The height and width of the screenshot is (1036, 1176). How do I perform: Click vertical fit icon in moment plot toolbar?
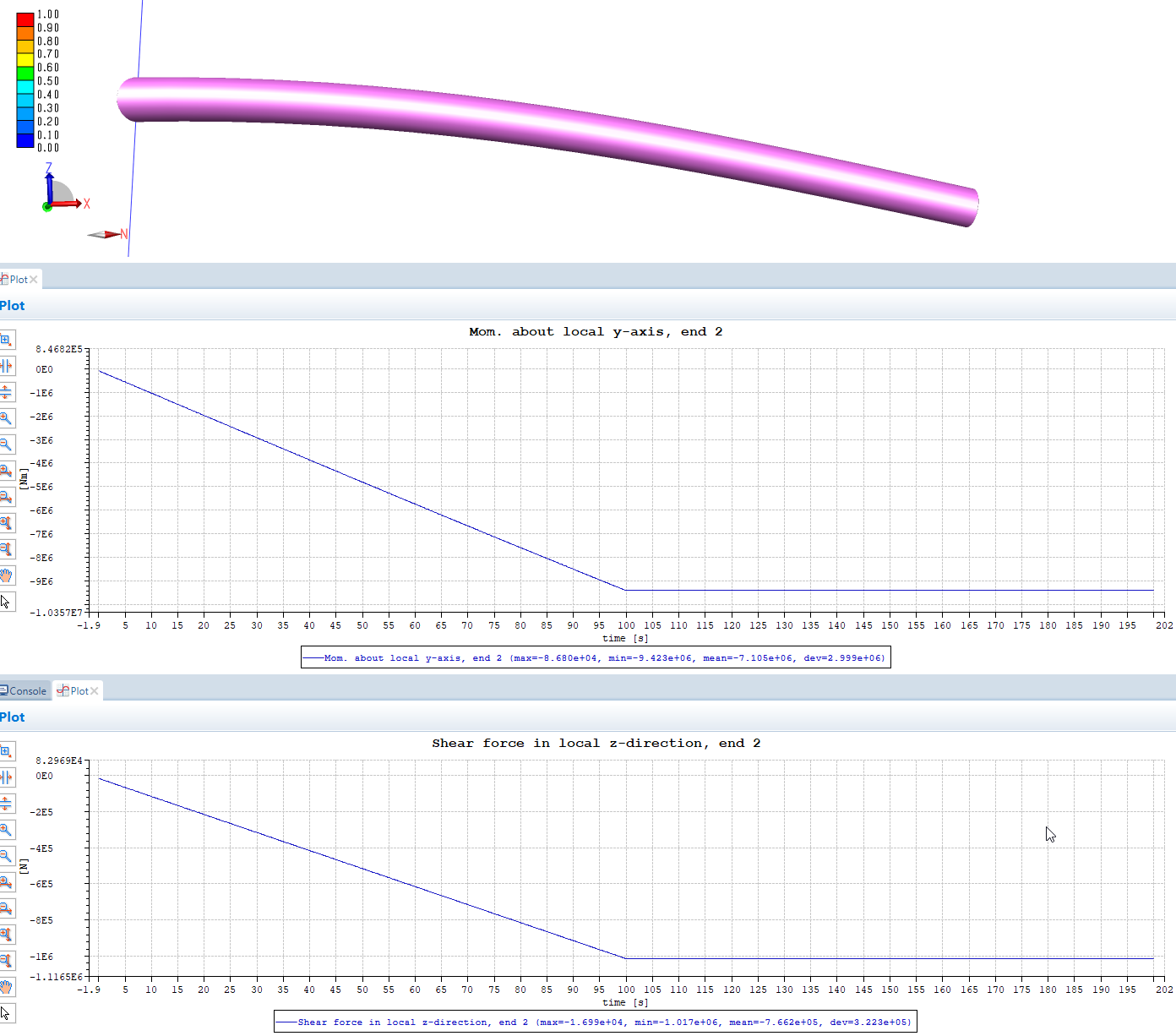6,392
